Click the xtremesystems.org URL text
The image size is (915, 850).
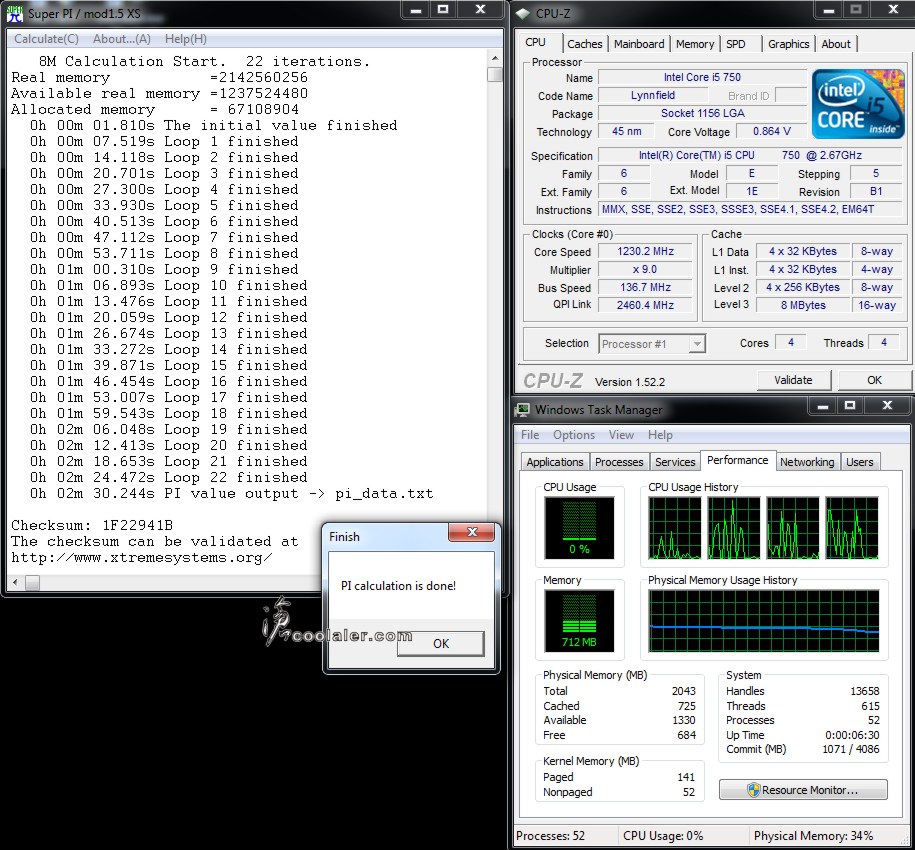tap(141, 557)
